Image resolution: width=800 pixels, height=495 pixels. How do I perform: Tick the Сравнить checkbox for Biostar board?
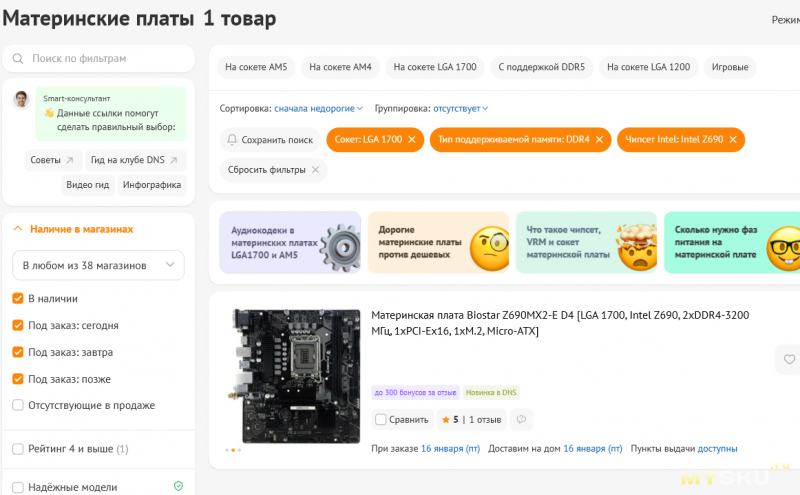click(x=380, y=419)
